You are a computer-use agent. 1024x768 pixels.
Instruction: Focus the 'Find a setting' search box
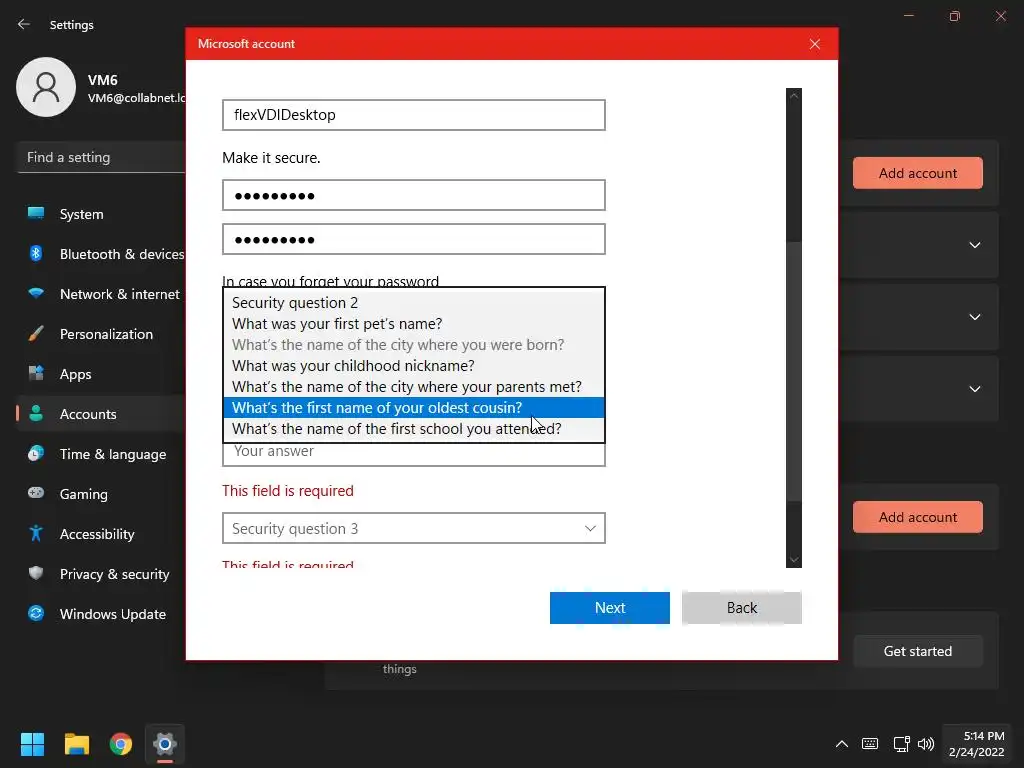(101, 157)
